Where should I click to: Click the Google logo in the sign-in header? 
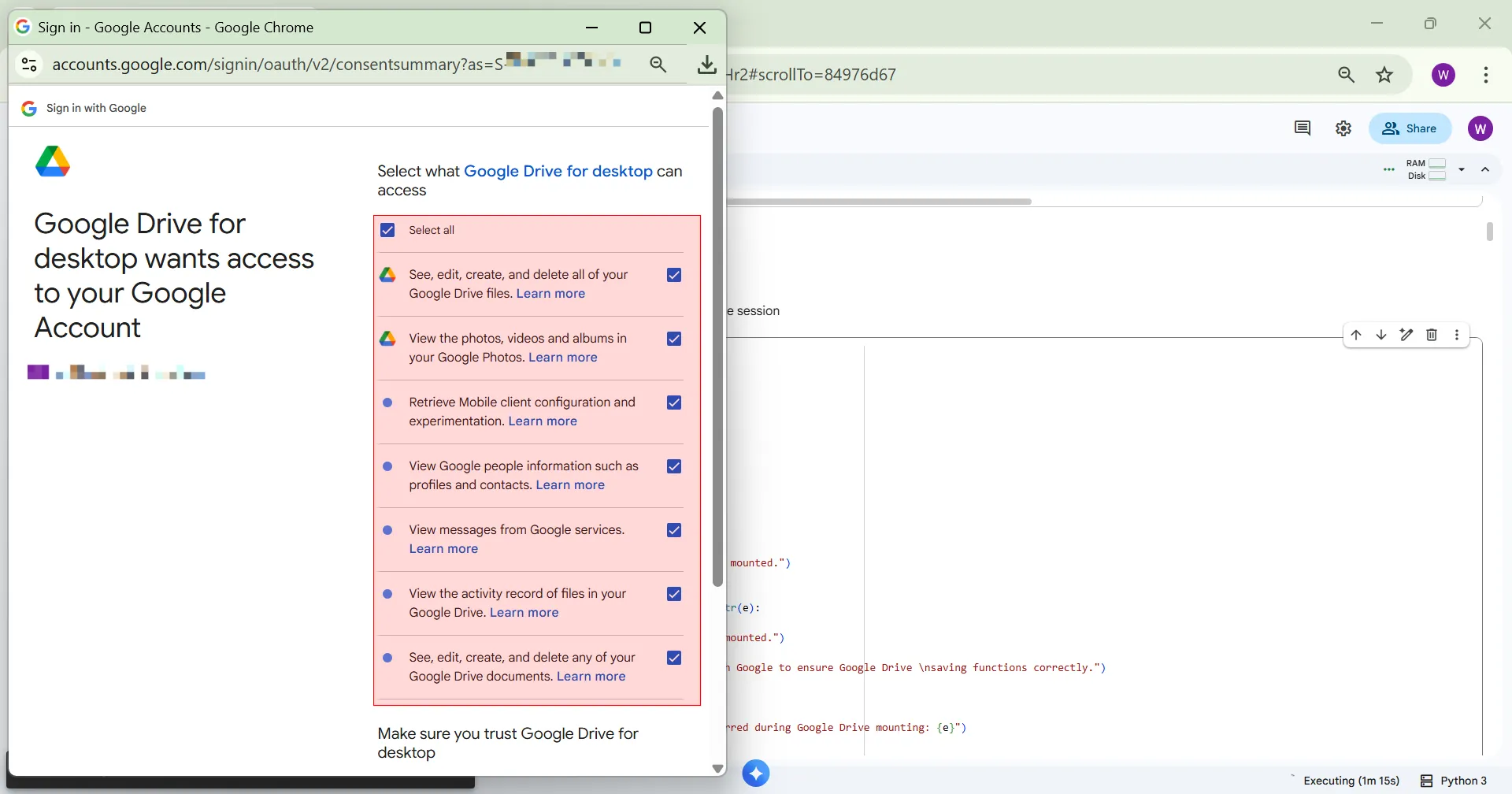pyautogui.click(x=29, y=109)
